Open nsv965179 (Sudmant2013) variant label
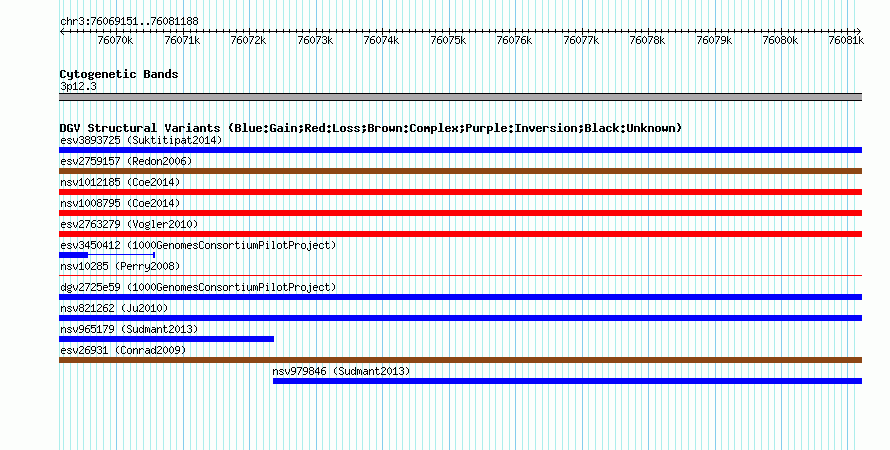This screenshot has height=450, width=890. point(129,329)
